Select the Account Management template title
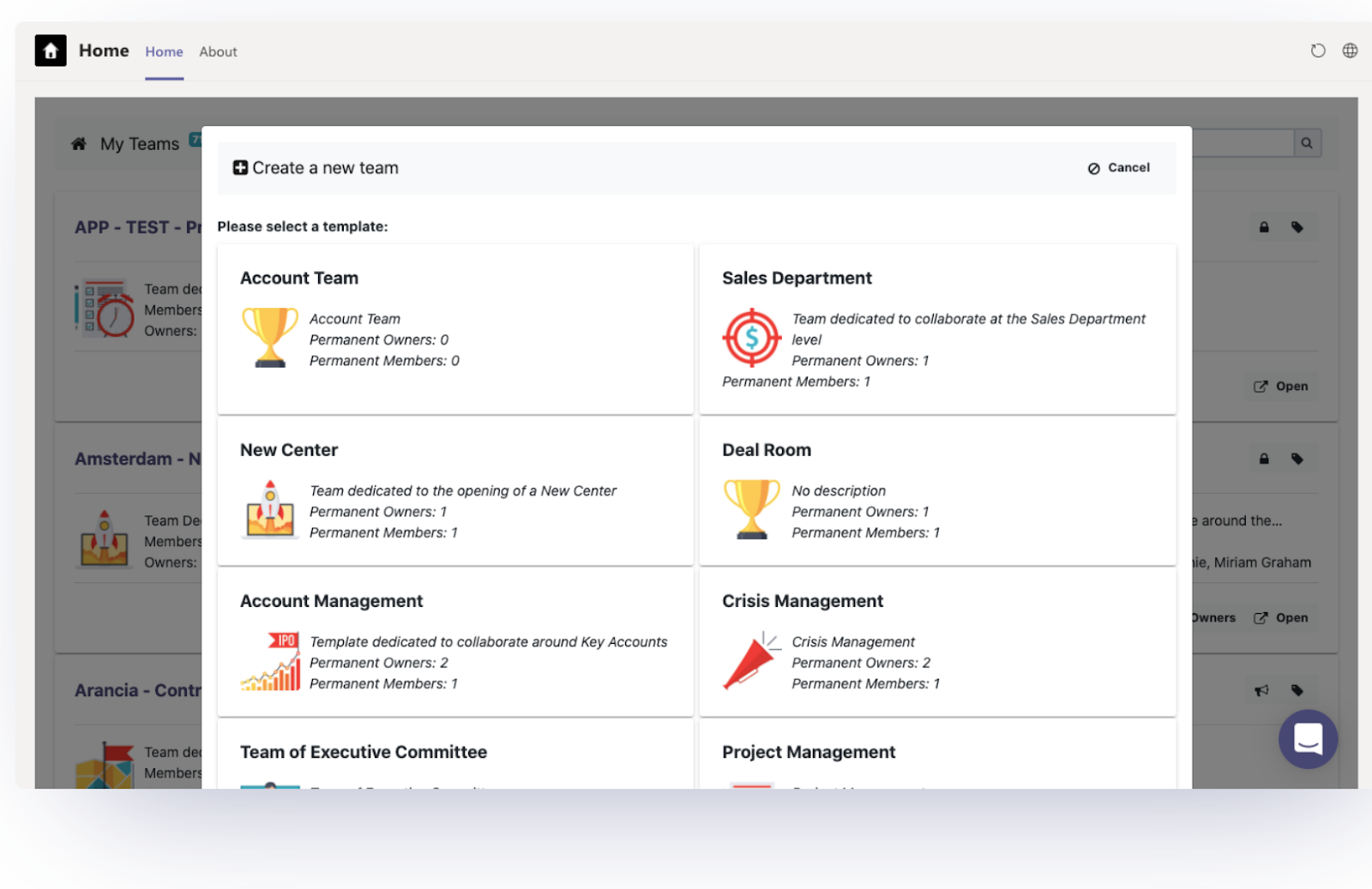Screen dimensions: 1372x889 point(332,601)
